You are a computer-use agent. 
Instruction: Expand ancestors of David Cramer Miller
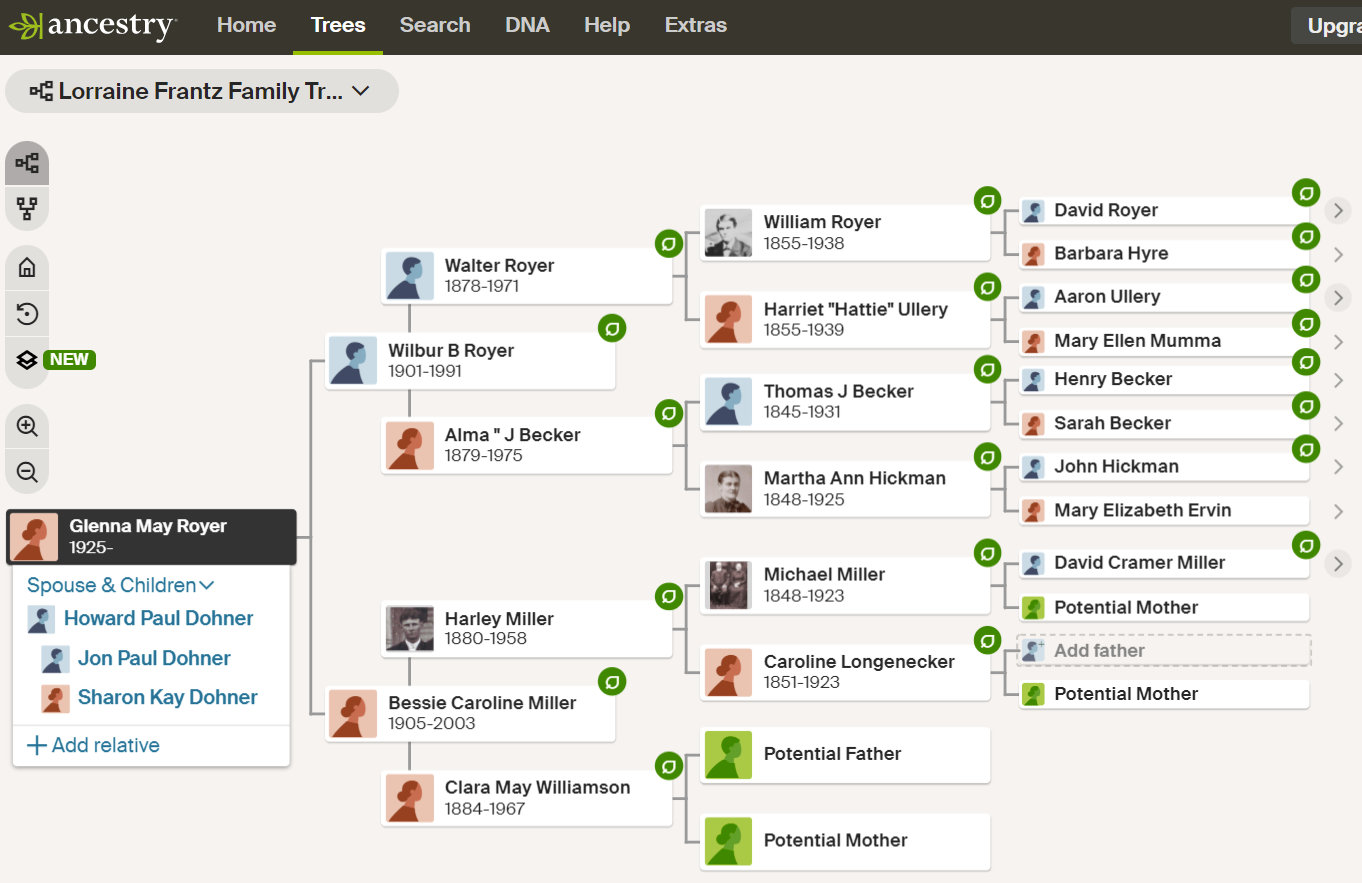[x=1338, y=563]
